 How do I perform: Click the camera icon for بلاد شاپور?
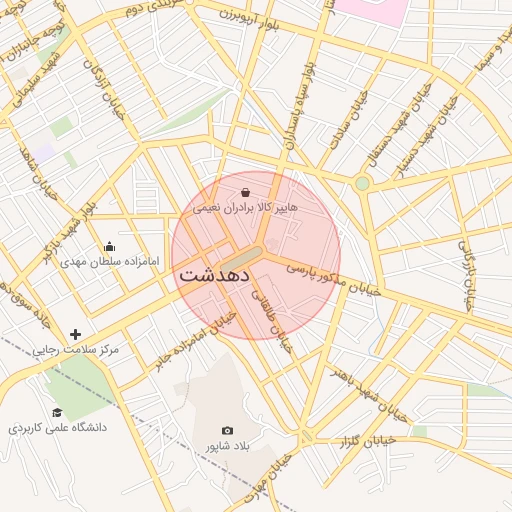coord(227,431)
